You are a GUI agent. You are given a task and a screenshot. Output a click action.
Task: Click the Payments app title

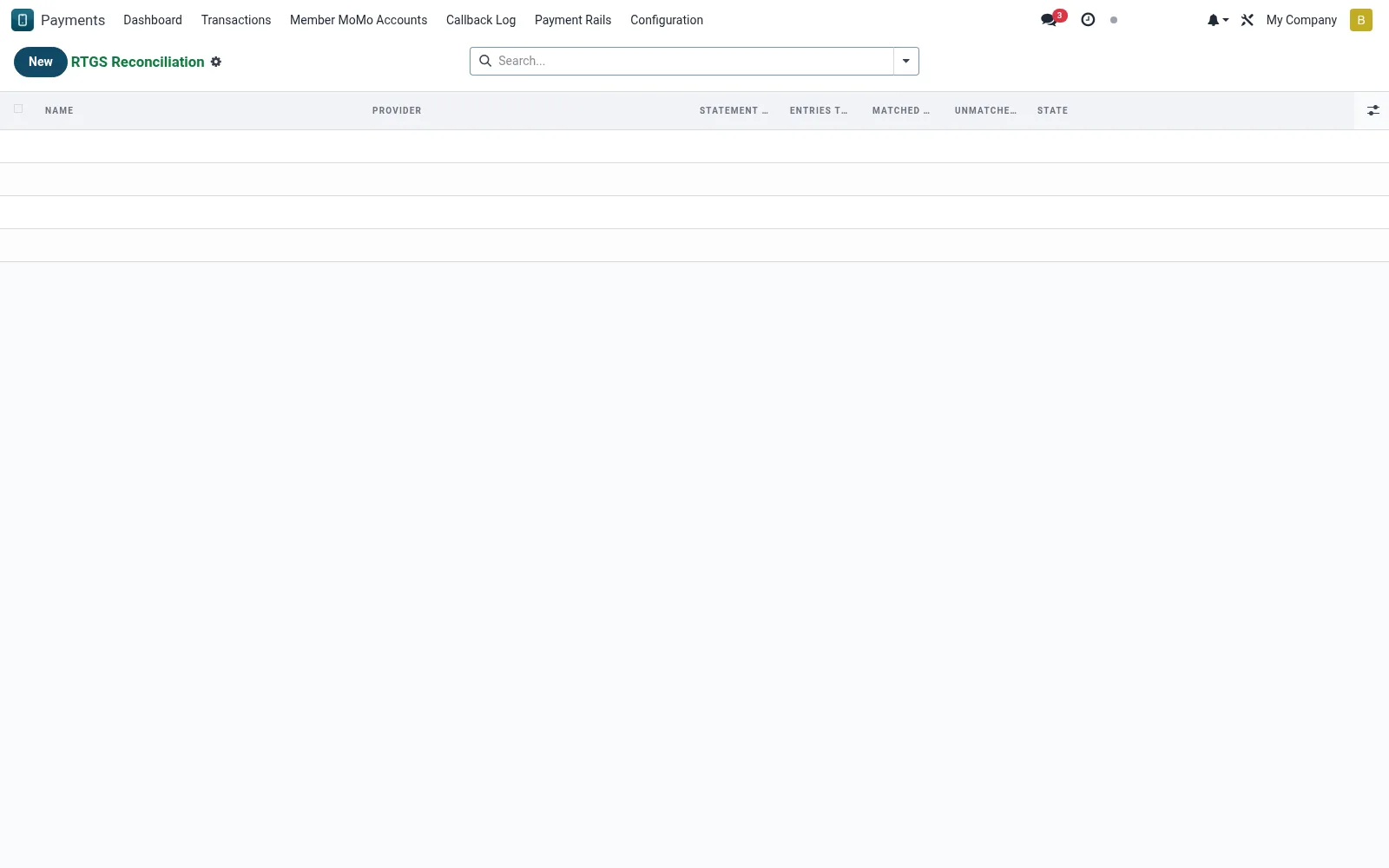click(73, 20)
